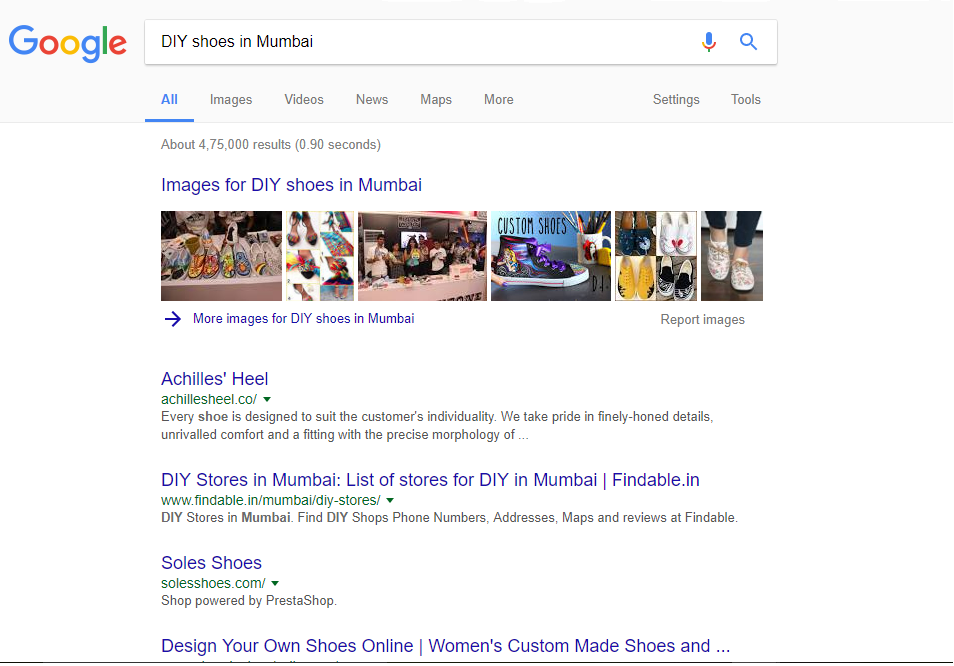Expand the dropdown next to achillesheel.co URL
Viewport: 954px width, 666px height.
pos(267,398)
